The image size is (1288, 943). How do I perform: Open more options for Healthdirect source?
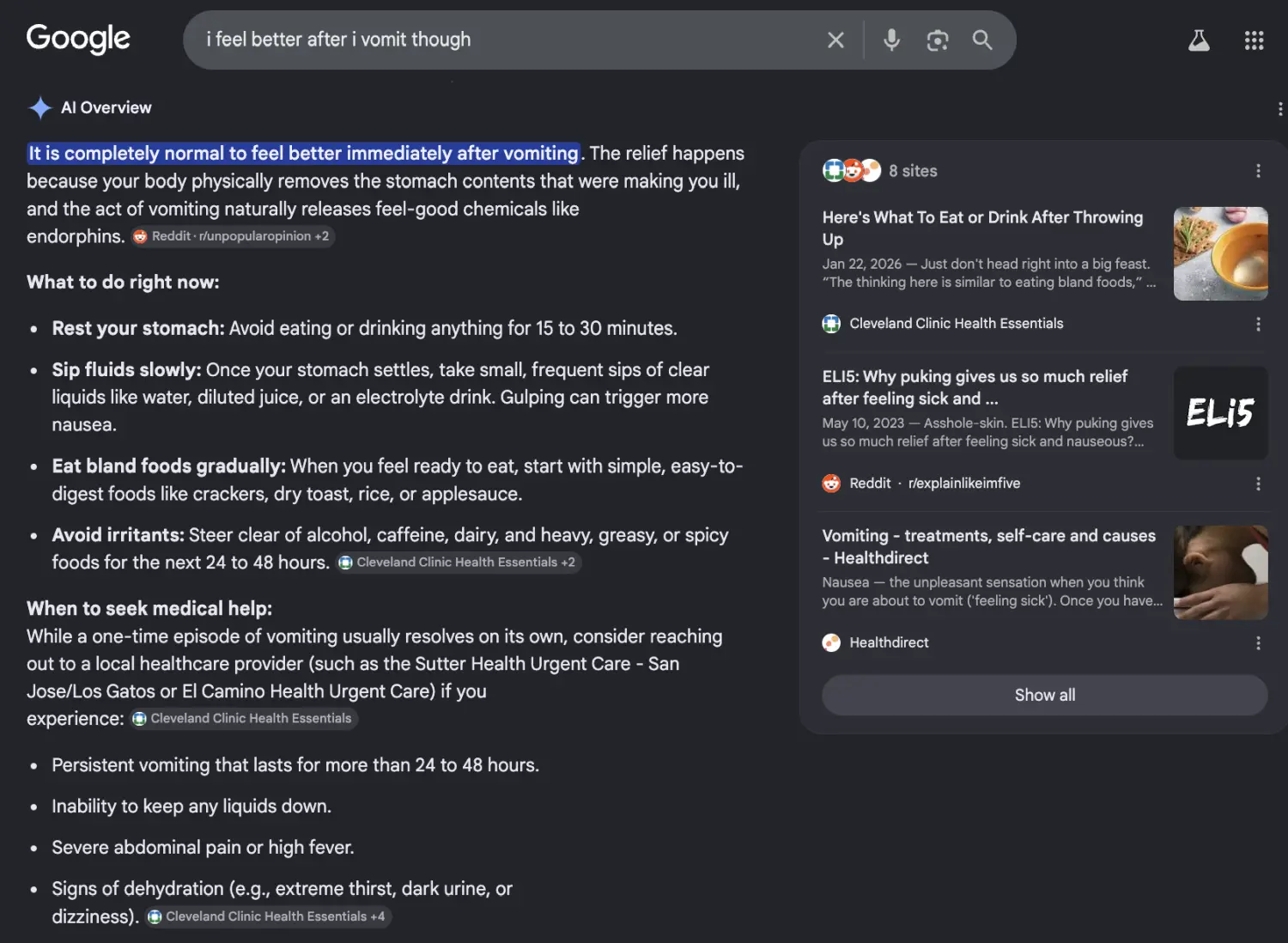point(1258,643)
